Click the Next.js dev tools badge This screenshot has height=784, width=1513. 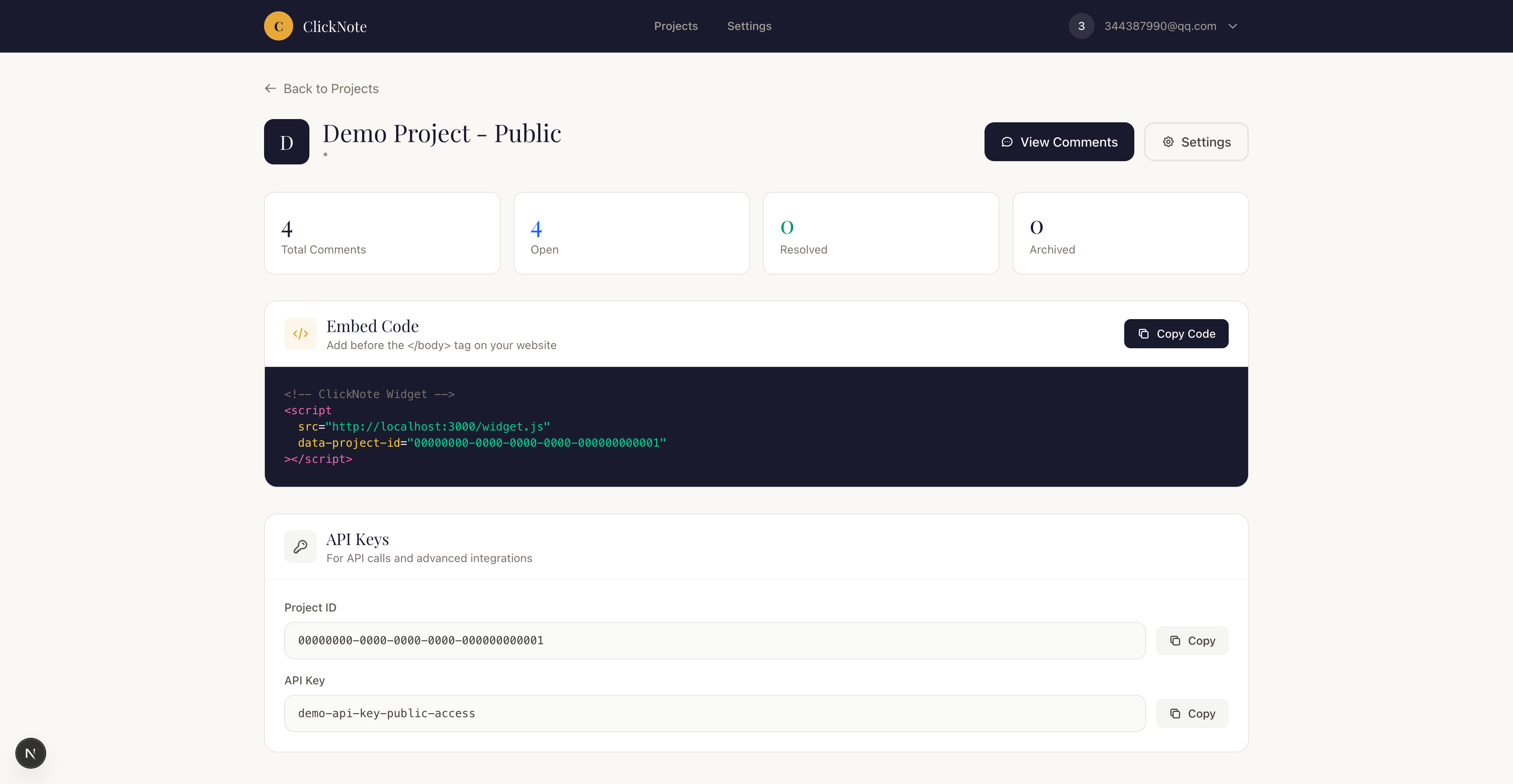click(x=30, y=753)
